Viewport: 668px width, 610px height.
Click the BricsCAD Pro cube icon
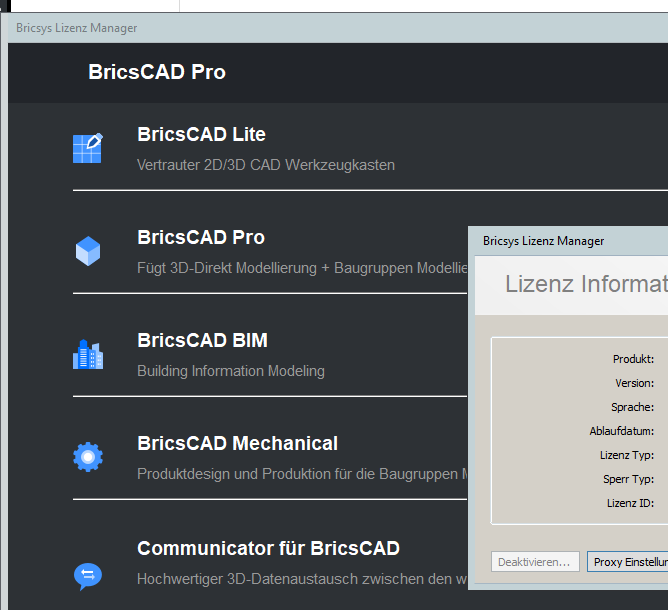coord(88,251)
